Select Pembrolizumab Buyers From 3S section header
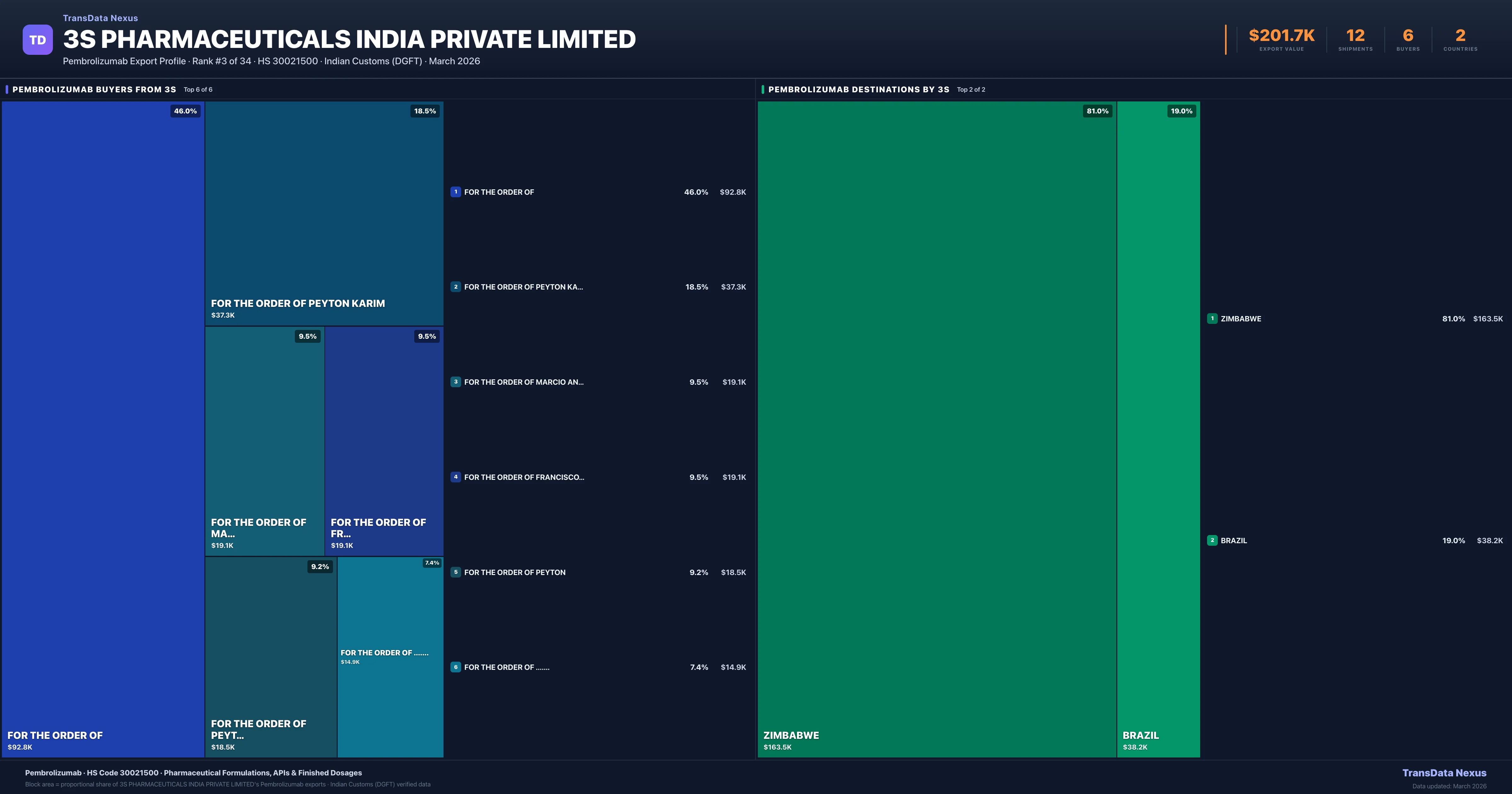1512x794 pixels. pos(94,89)
